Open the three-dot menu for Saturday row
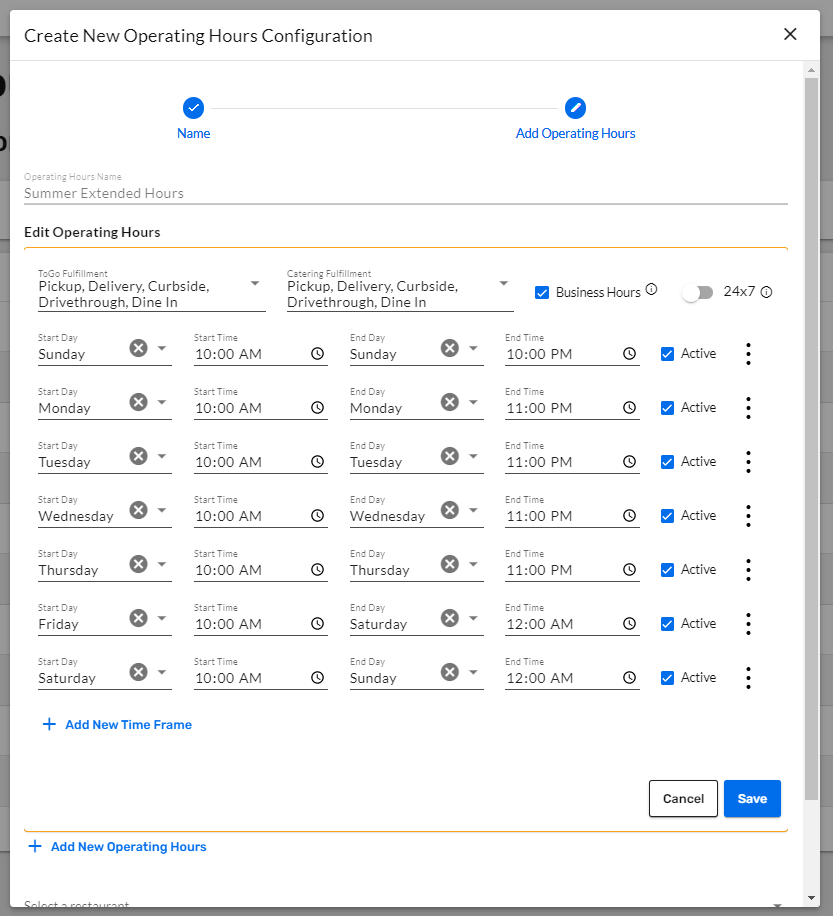Image resolution: width=833 pixels, height=916 pixels. [748, 678]
